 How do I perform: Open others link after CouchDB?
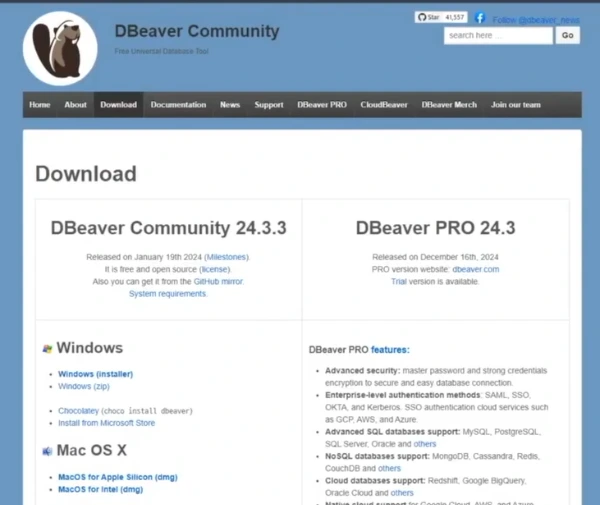(389, 468)
